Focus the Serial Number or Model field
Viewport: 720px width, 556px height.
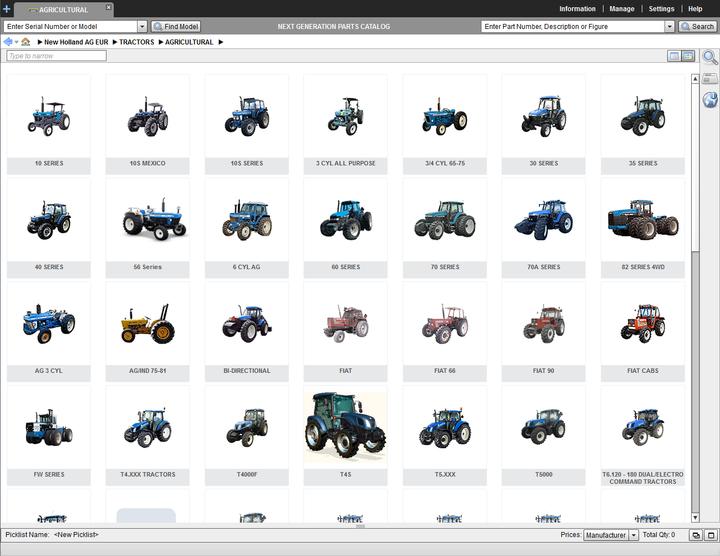71,27
